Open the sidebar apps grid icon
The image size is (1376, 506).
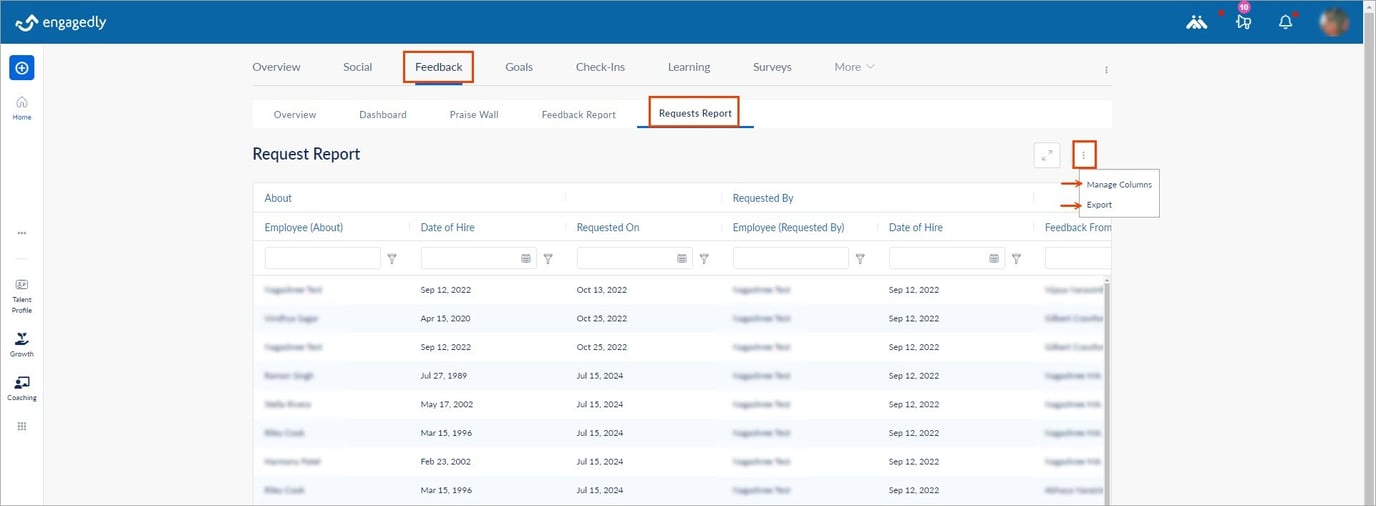22,426
